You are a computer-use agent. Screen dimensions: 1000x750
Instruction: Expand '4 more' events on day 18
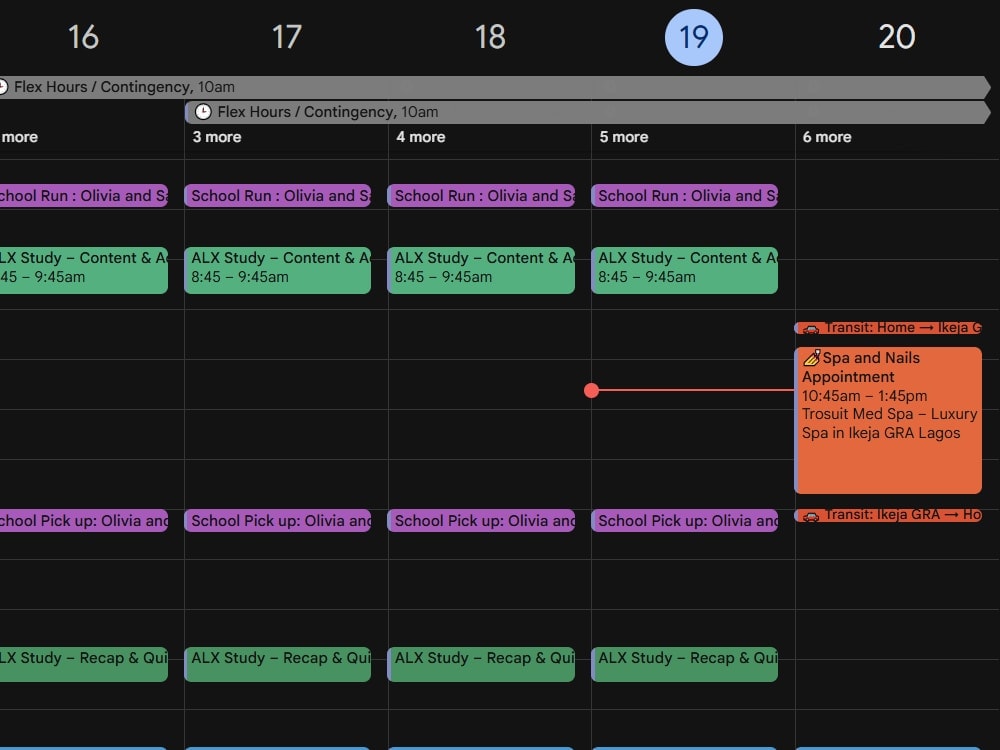click(x=421, y=137)
